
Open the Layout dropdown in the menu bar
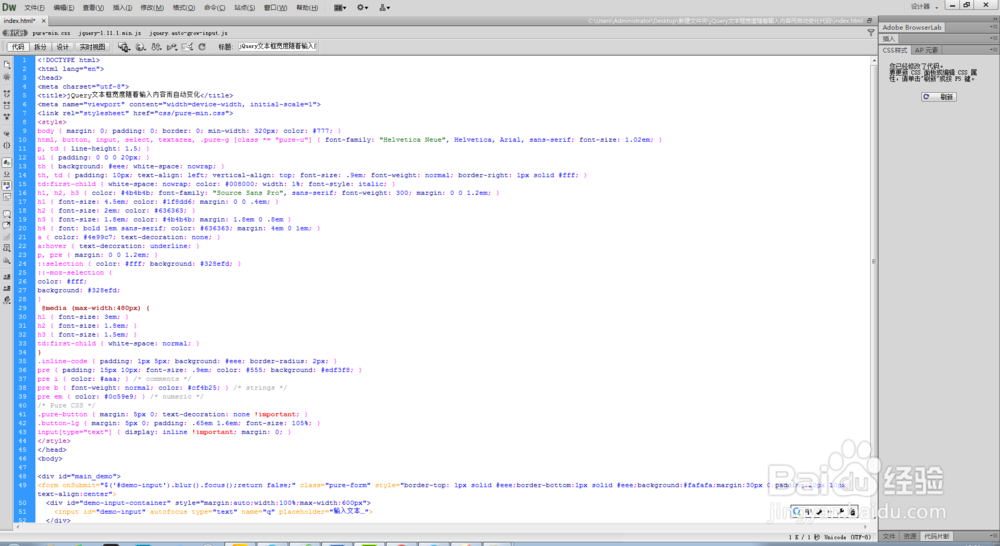[x=340, y=8]
